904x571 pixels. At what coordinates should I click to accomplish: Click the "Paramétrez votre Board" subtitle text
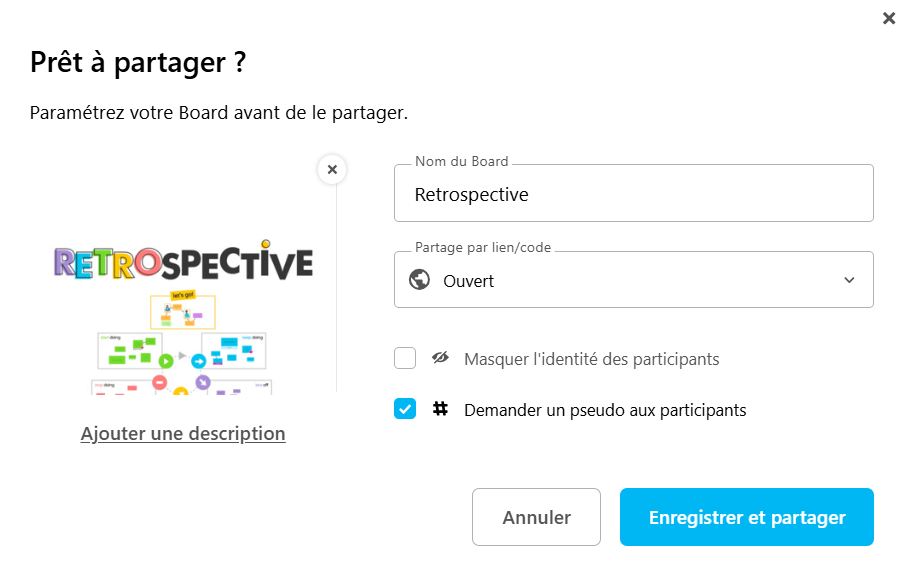pyautogui.click(x=218, y=112)
